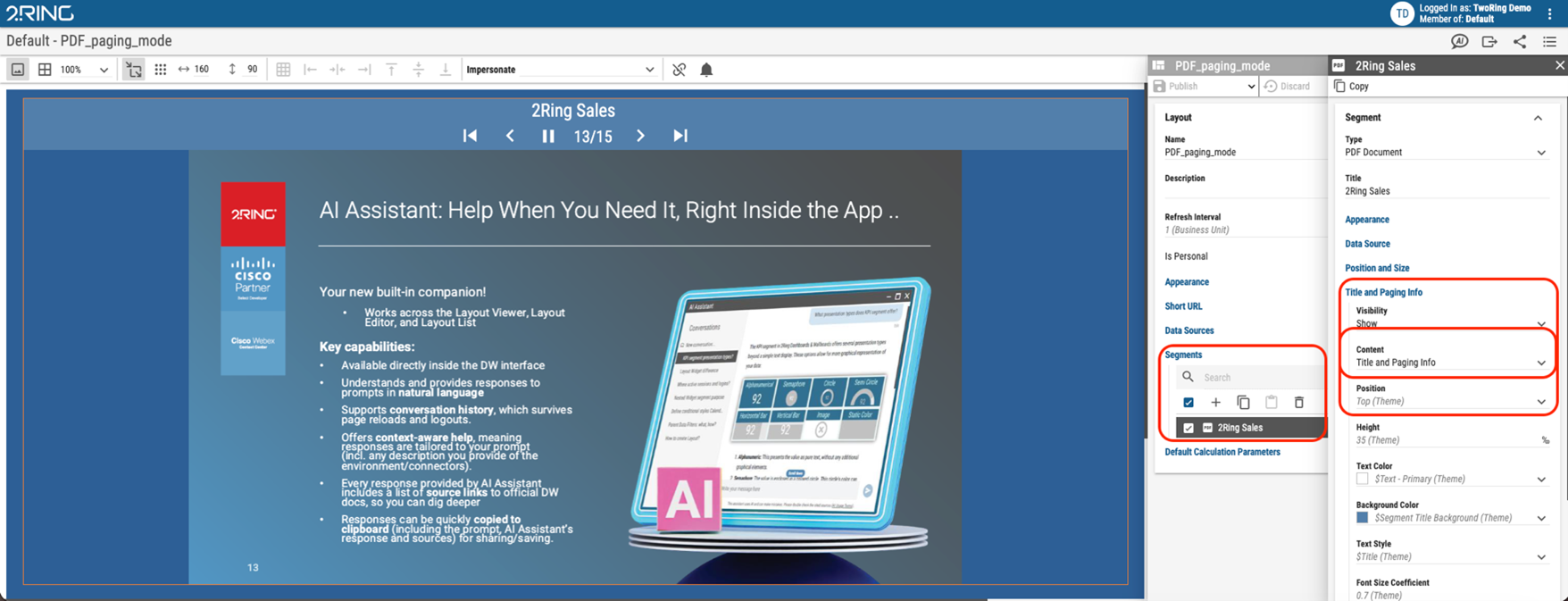The height and width of the screenshot is (601, 1568).
Task: Click the Text Color white swatch
Action: (1363, 480)
